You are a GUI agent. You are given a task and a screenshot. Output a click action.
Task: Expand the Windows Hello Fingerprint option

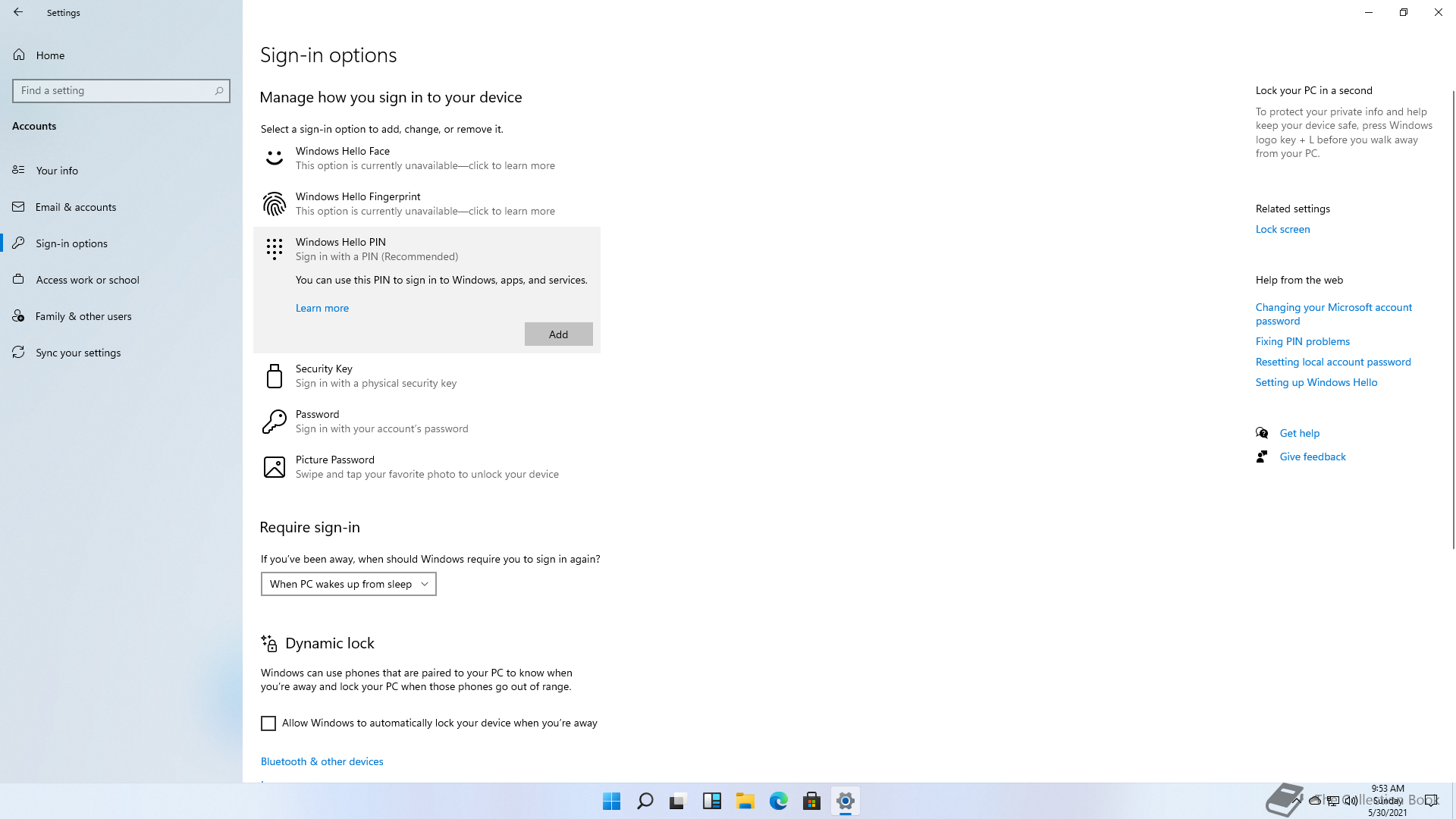click(x=427, y=203)
